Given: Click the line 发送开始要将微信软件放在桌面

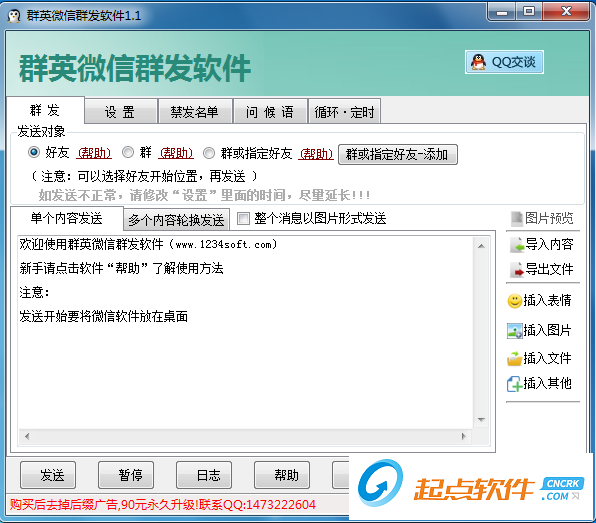Looking at the screenshot, I should pyautogui.click(x=104, y=316).
